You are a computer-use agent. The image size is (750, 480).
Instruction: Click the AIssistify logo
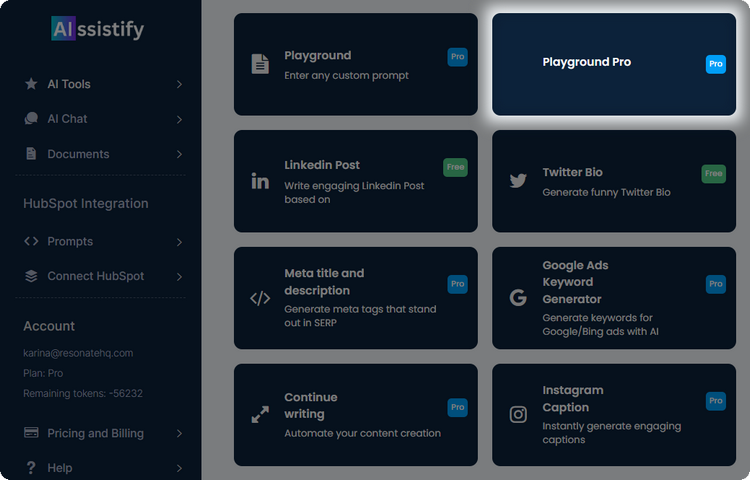pyautogui.click(x=98, y=29)
